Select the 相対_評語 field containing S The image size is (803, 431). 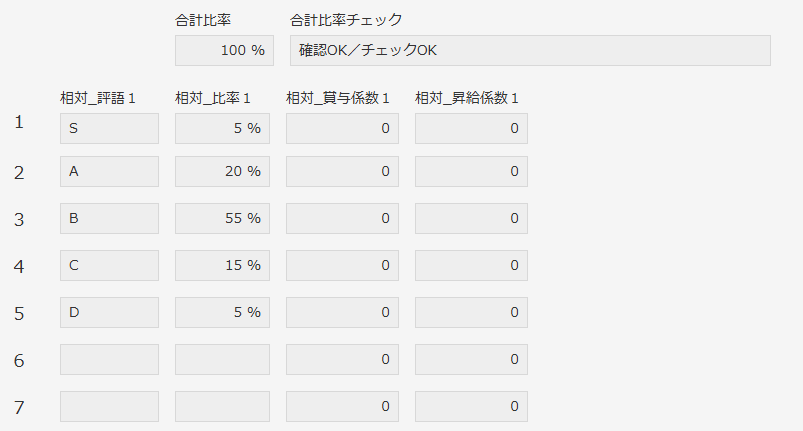point(109,128)
